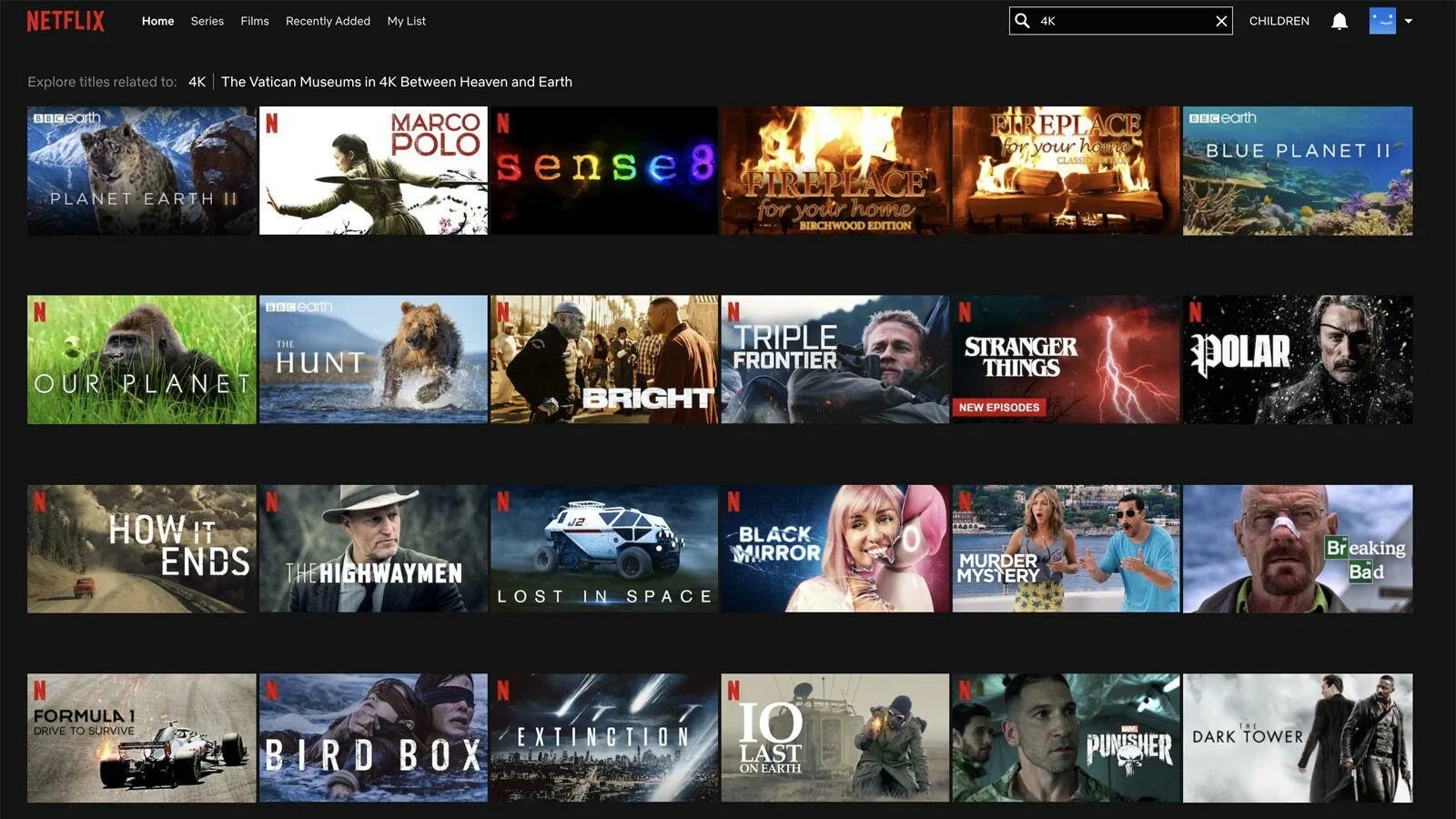The height and width of the screenshot is (819, 1456).
Task: Open the Marco Polo thumbnail
Action: [x=373, y=171]
